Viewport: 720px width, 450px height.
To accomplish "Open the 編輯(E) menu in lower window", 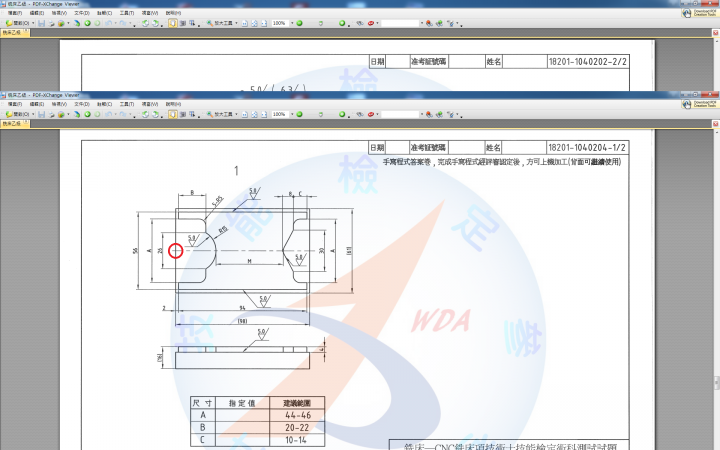I will tap(37, 104).
